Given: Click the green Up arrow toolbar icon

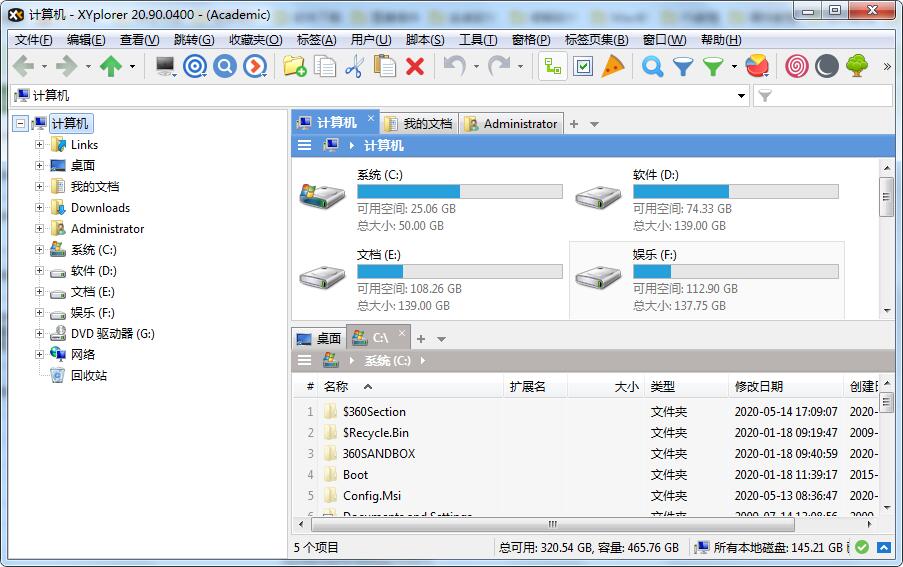Looking at the screenshot, I should [x=110, y=67].
